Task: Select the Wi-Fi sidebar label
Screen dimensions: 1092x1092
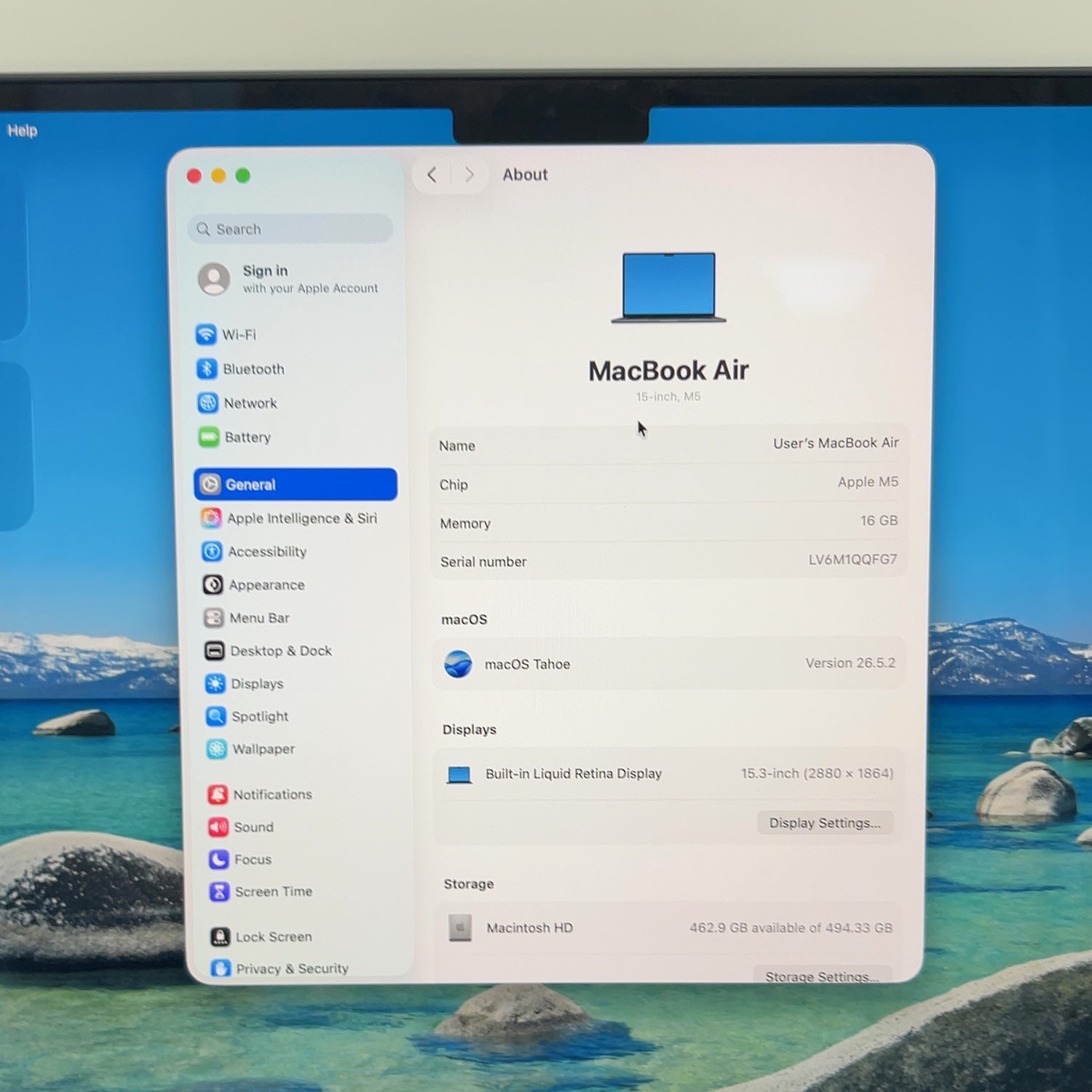Action: (240, 335)
